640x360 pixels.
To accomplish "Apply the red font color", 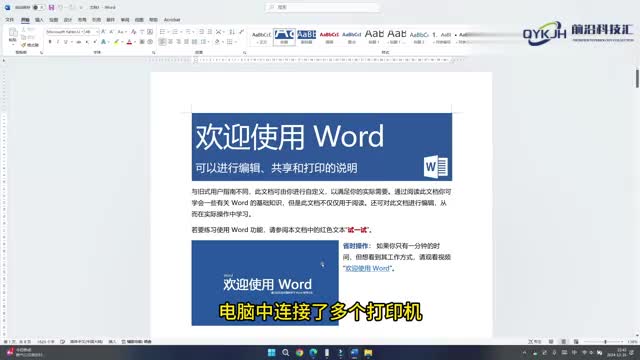I will click(x=129, y=42).
